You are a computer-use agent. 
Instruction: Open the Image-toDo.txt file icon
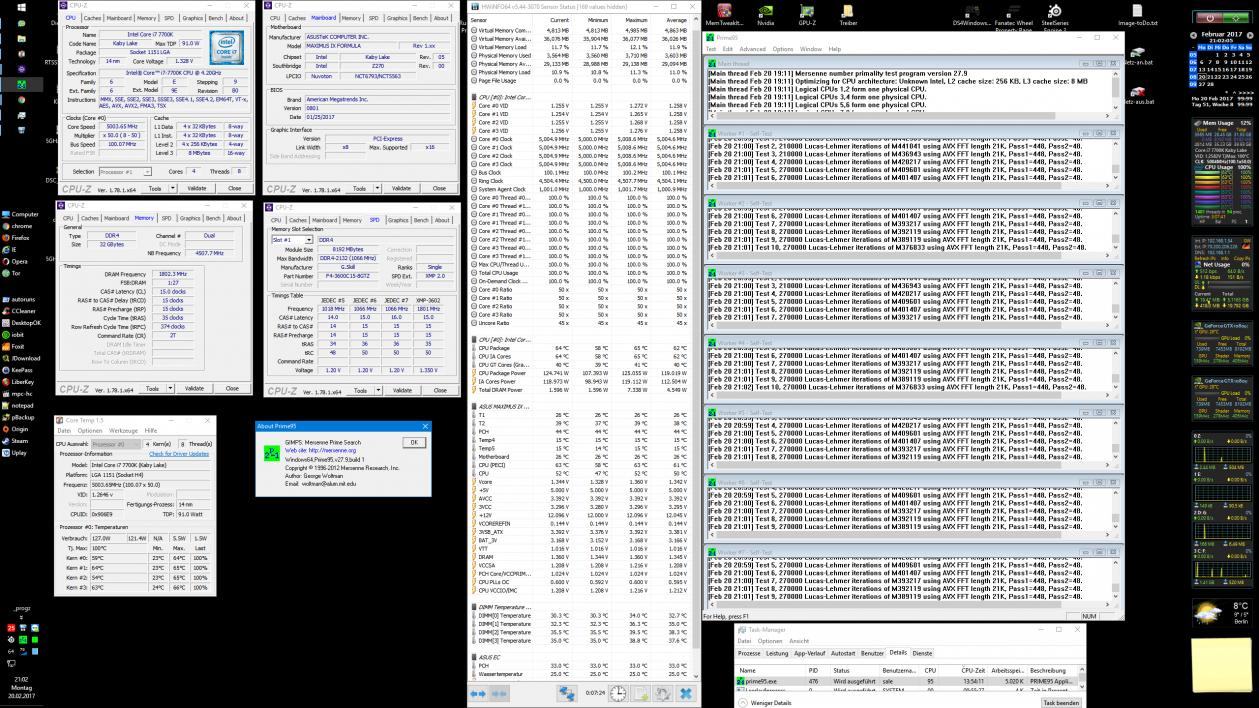(x=1137, y=14)
